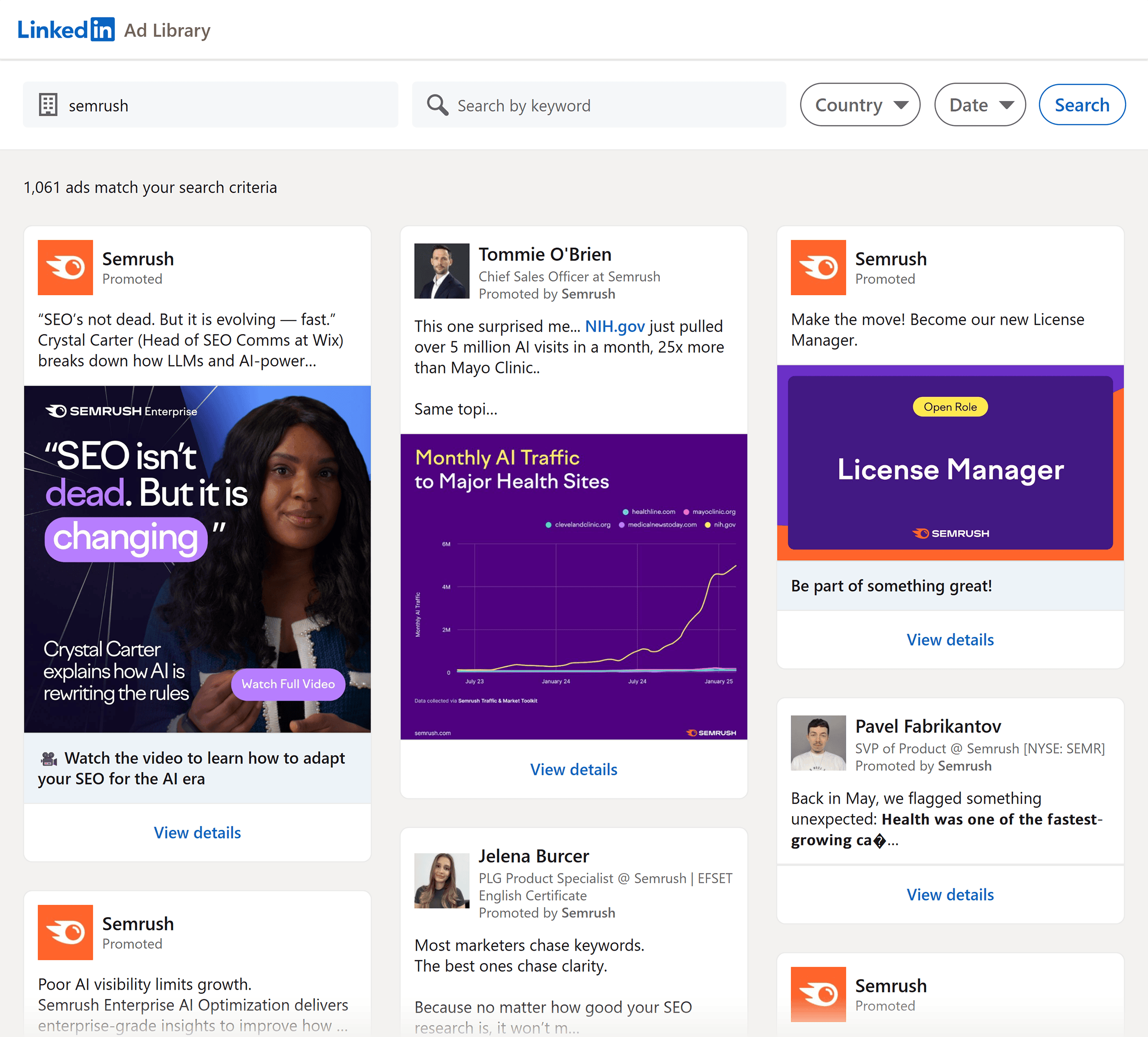Click the magnifier icon in keyword search
Viewport: 1148px width, 1037px height.
pos(437,105)
